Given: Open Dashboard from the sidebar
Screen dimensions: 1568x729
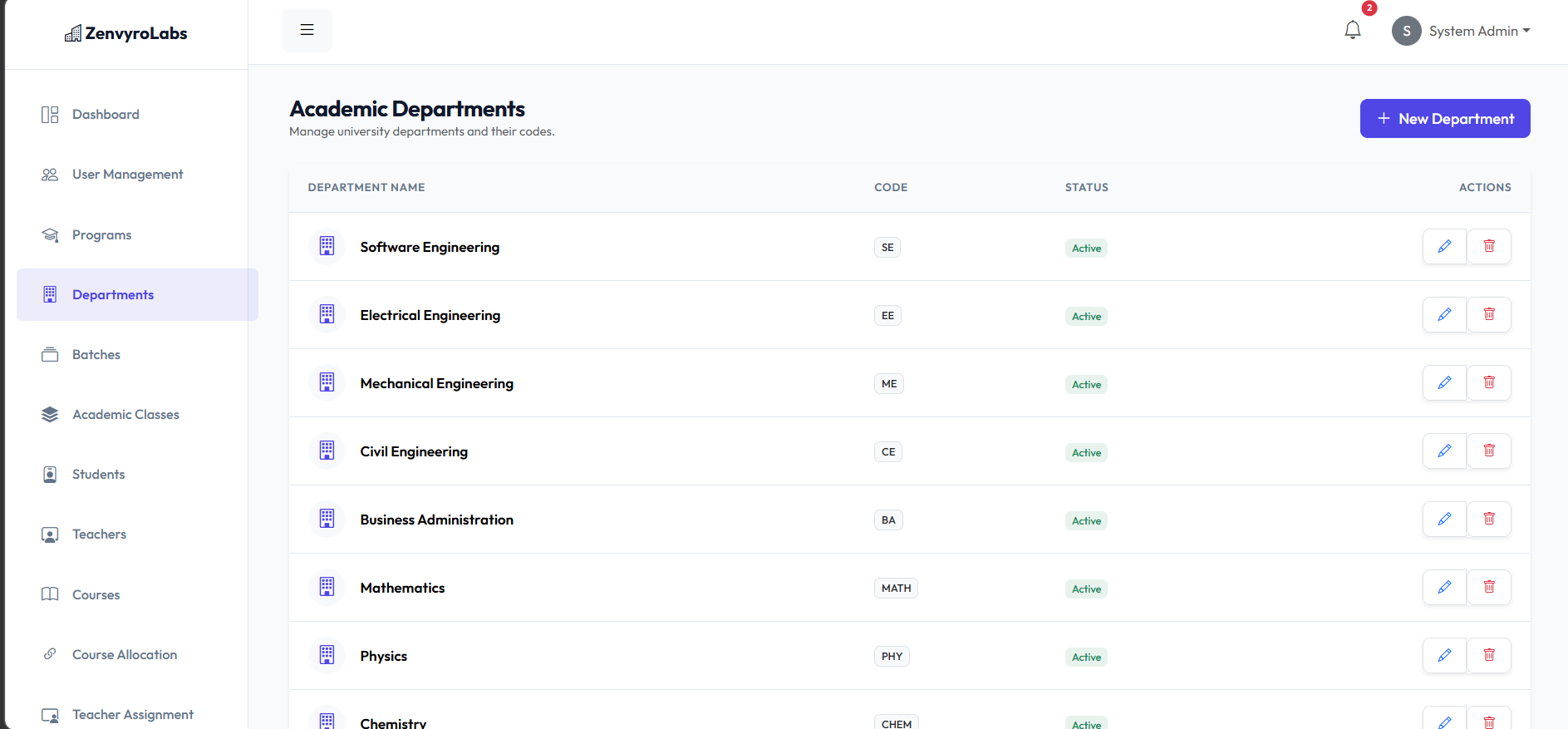Looking at the screenshot, I should tap(106, 115).
